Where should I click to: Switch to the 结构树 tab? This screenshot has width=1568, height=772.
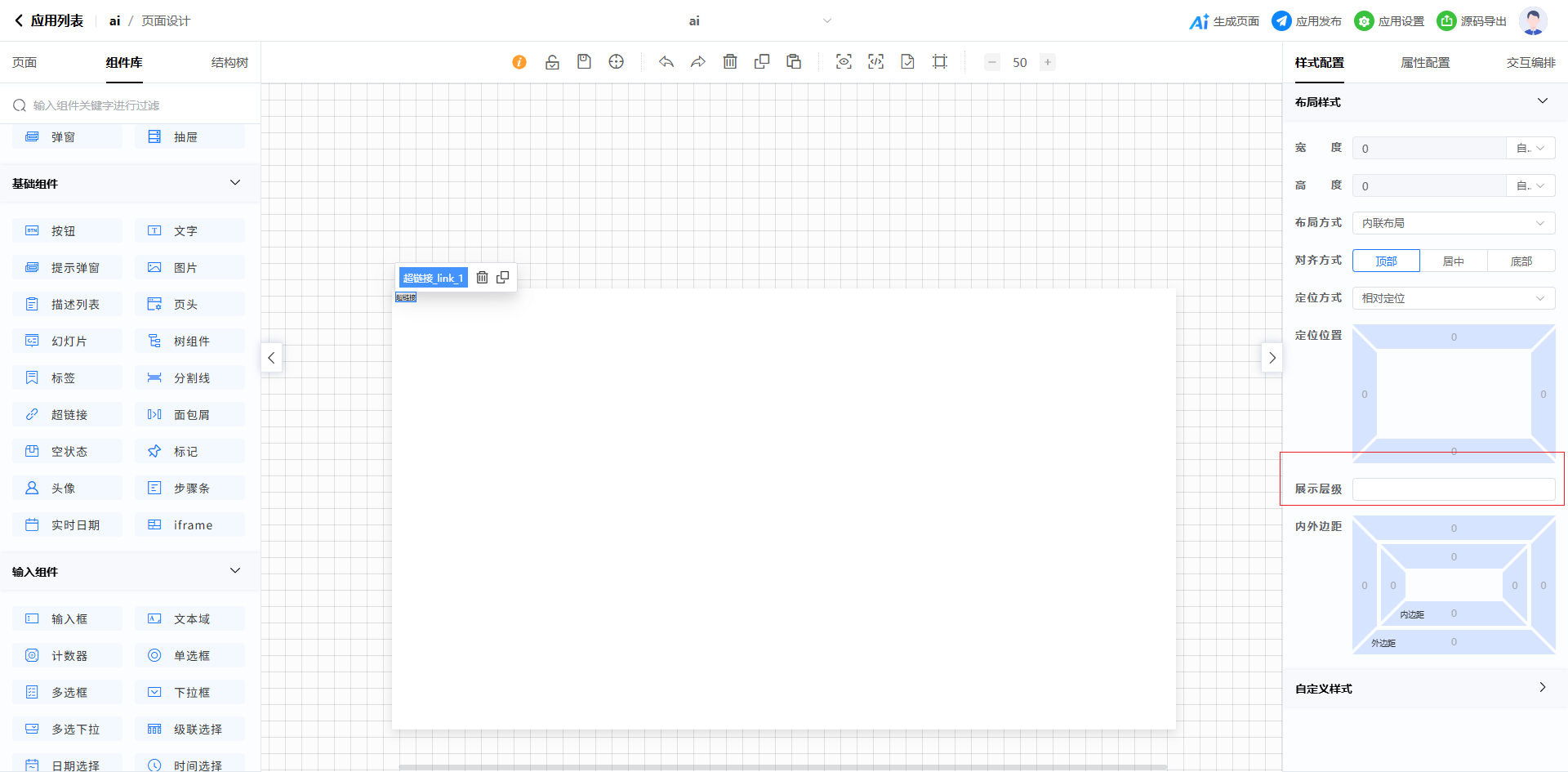pos(229,63)
